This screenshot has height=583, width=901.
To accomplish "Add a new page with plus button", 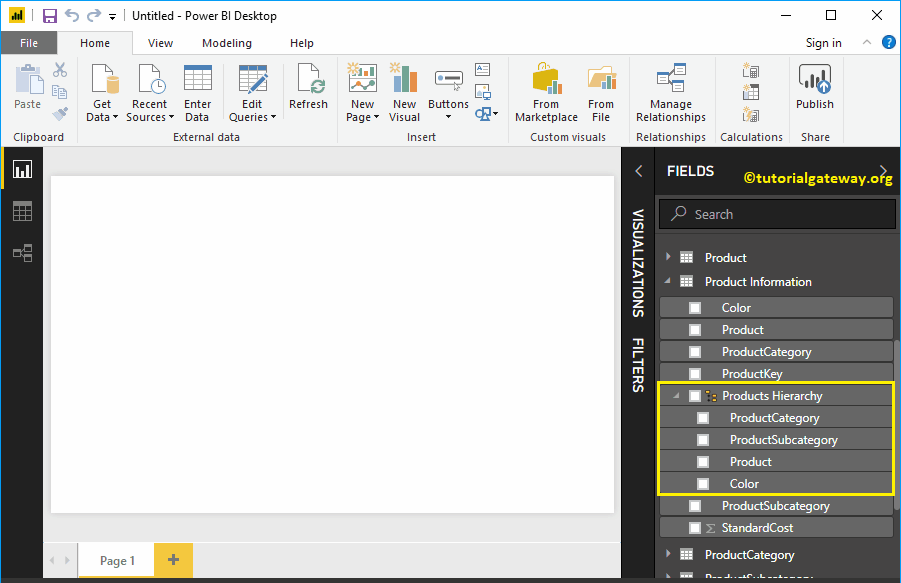I will point(173,560).
